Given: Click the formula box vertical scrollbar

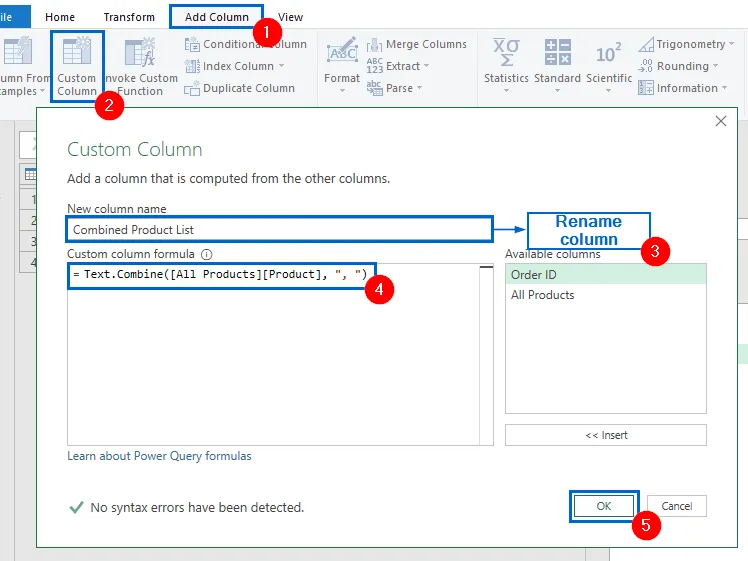Looking at the screenshot, I should coord(487,355).
